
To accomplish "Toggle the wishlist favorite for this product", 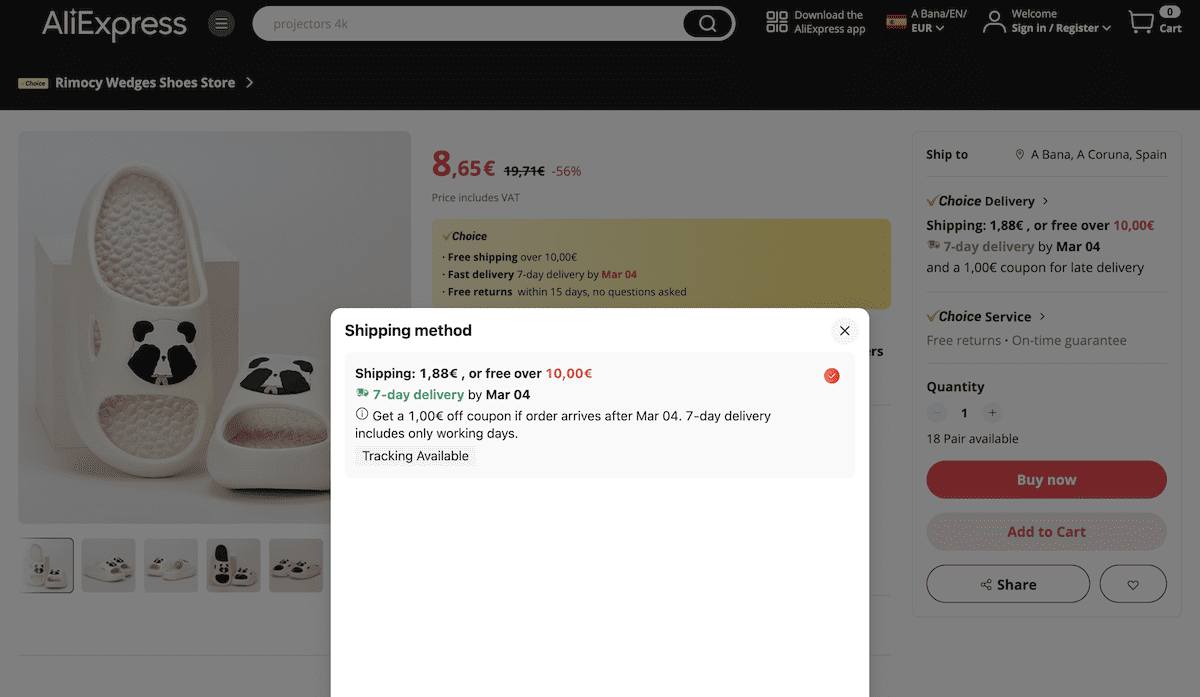I will point(1133,583).
